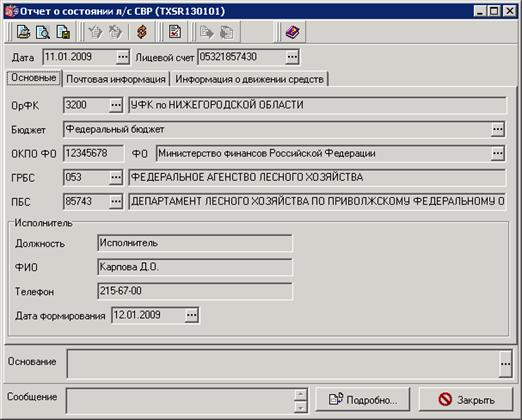This screenshot has height=420, width=522.
Task: Switch to Информация о движении средств tab
Action: click(249, 79)
